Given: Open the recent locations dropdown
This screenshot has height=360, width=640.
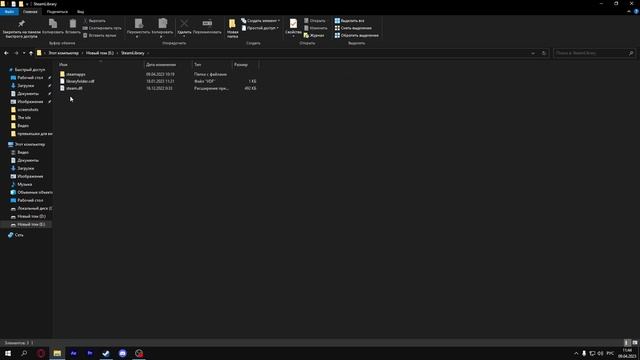Looking at the screenshot, I should (24, 53).
